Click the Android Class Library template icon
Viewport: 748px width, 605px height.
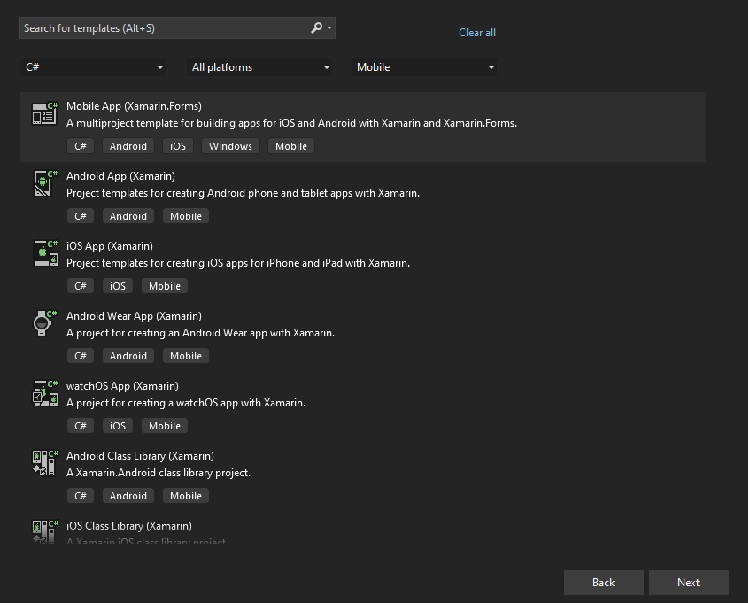44,463
